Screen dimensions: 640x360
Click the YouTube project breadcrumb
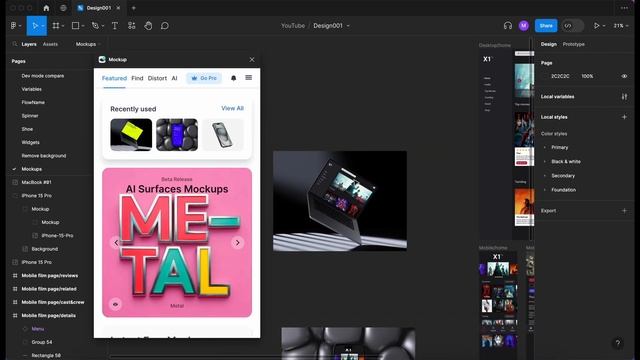[x=293, y=26]
